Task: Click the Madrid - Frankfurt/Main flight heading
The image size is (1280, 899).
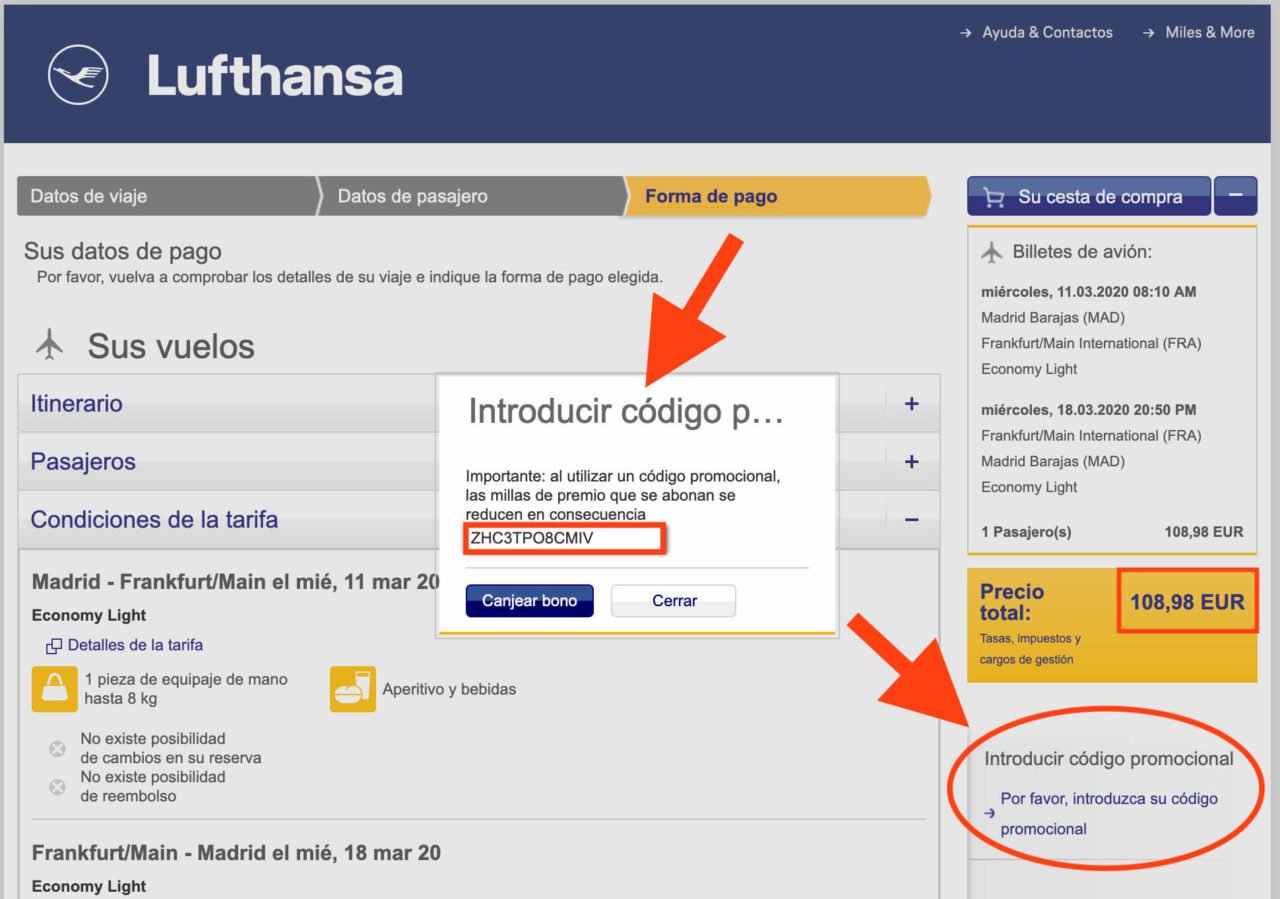Action: (236, 582)
